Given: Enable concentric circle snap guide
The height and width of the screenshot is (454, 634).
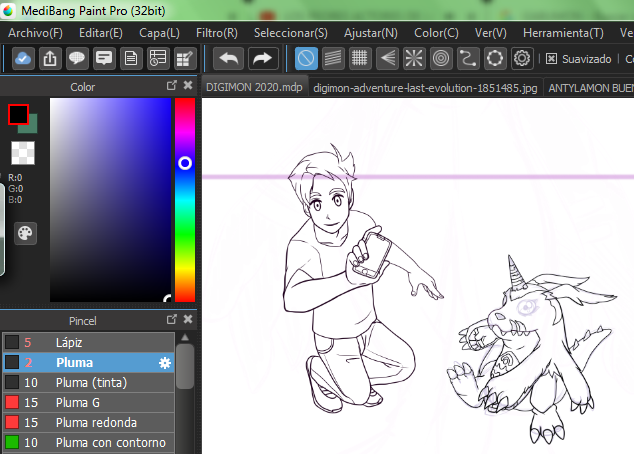Looking at the screenshot, I should click(441, 59).
